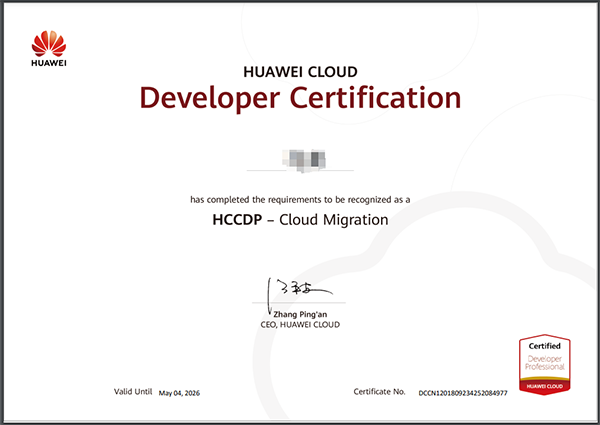Image resolution: width=600 pixels, height=425 pixels.
Task: Click the red HUAWEI CLOUD badge banner
Action: [543, 385]
